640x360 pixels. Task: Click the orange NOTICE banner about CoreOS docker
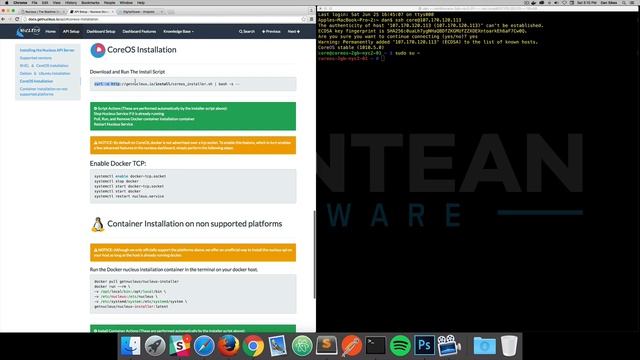[x=193, y=145]
